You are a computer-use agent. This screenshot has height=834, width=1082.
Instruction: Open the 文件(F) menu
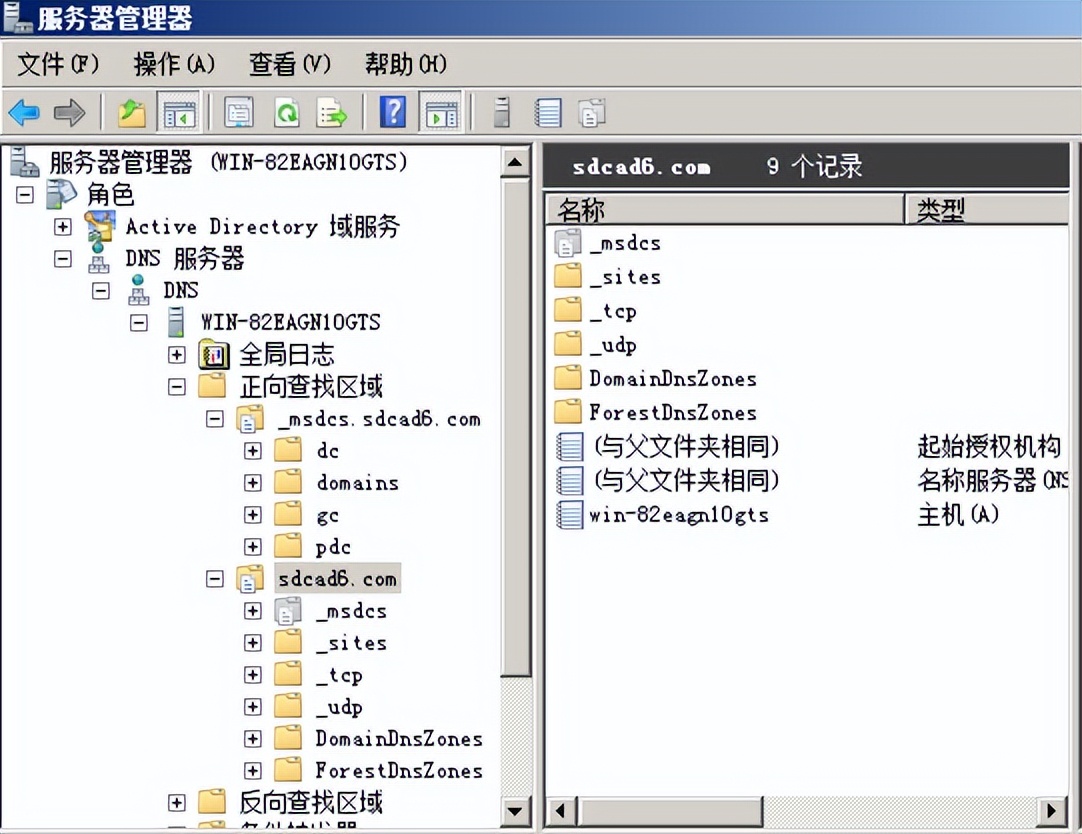(x=58, y=63)
